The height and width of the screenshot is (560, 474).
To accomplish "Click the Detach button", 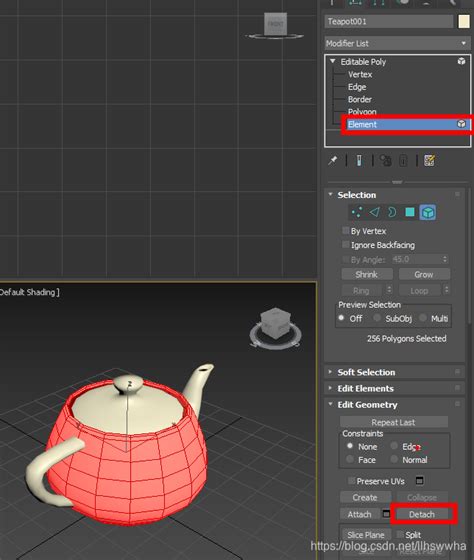I will pos(421,514).
